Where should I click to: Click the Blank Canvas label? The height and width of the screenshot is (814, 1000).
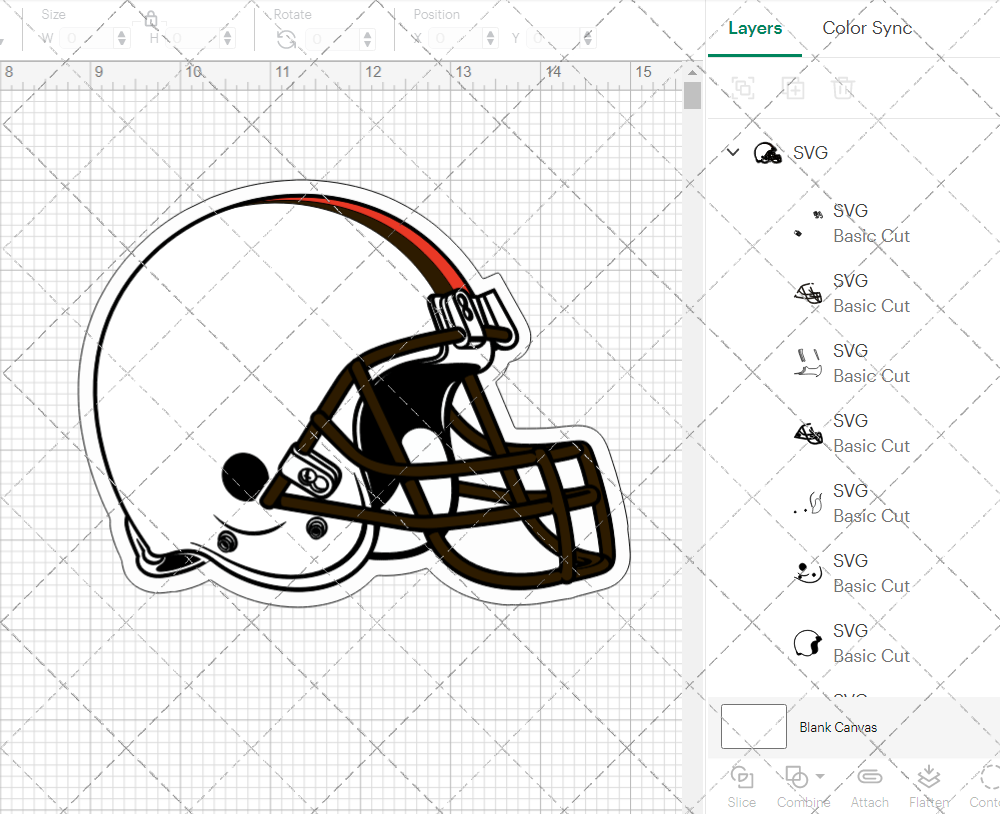pos(838,727)
